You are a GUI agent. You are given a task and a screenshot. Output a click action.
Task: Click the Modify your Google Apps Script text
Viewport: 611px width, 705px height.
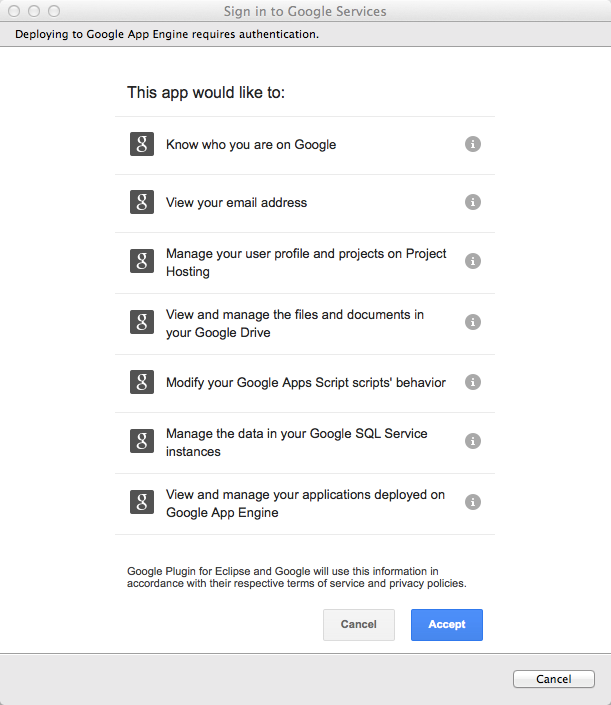point(305,382)
